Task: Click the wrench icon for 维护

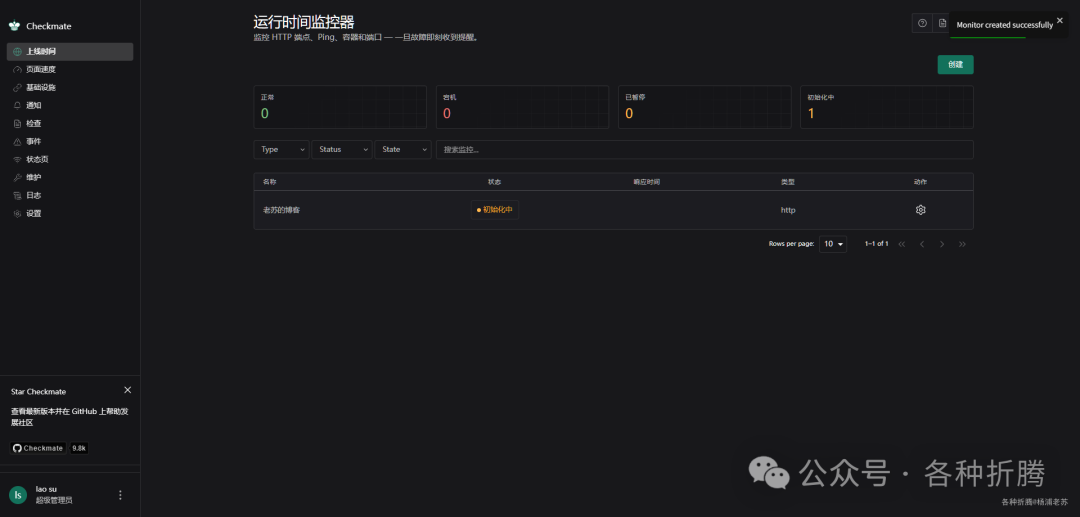Action: [x=17, y=177]
